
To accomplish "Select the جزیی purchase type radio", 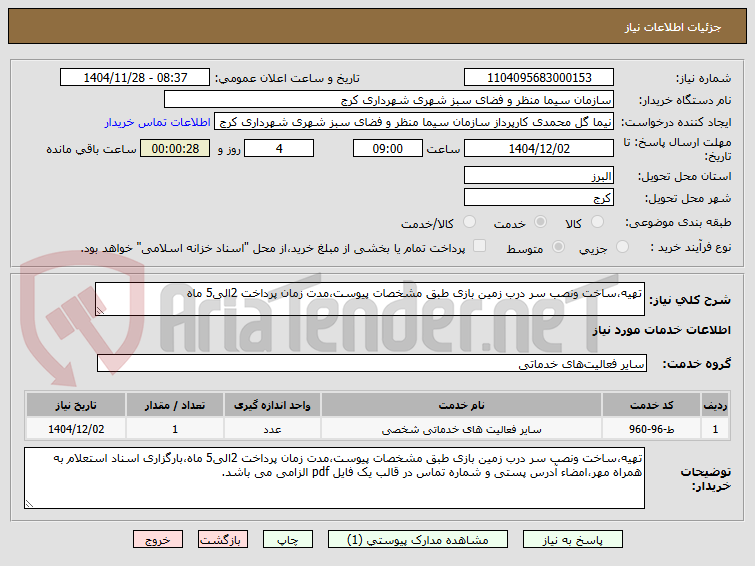I will pyautogui.click(x=622, y=247).
